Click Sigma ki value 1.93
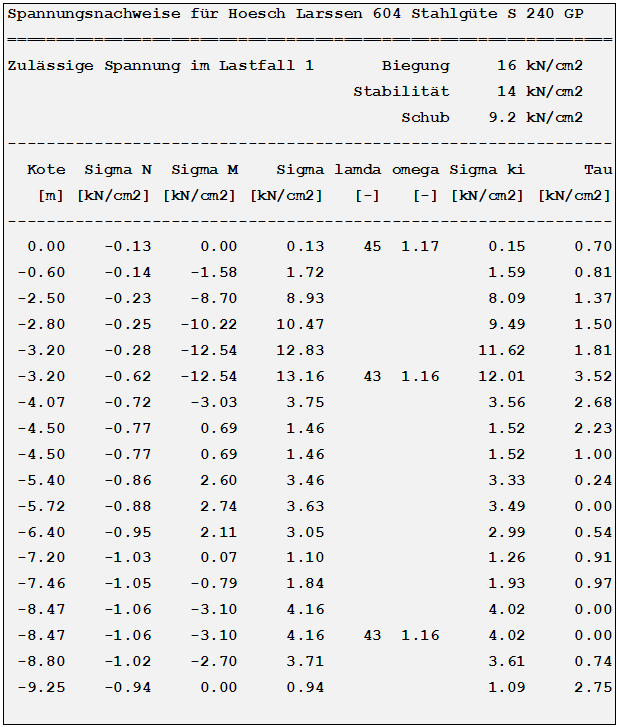The image size is (617, 727). 506,583
